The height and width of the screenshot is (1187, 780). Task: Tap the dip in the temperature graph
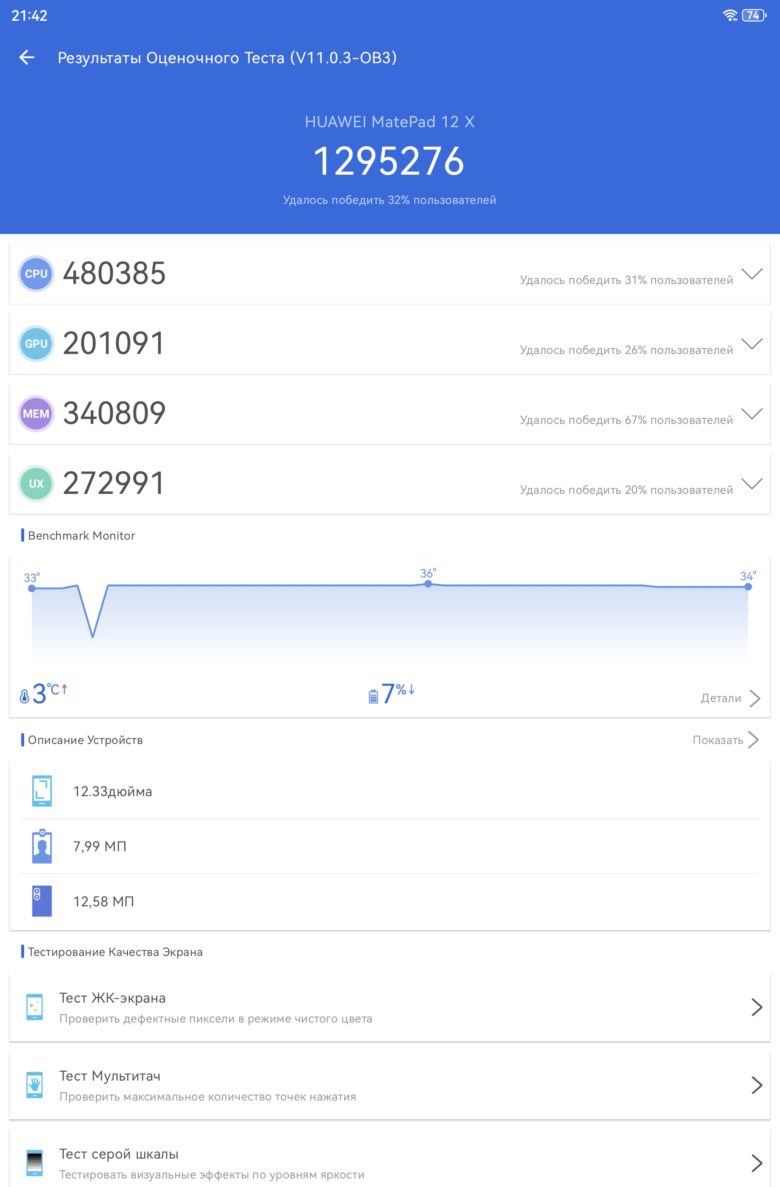pyautogui.click(x=92, y=634)
